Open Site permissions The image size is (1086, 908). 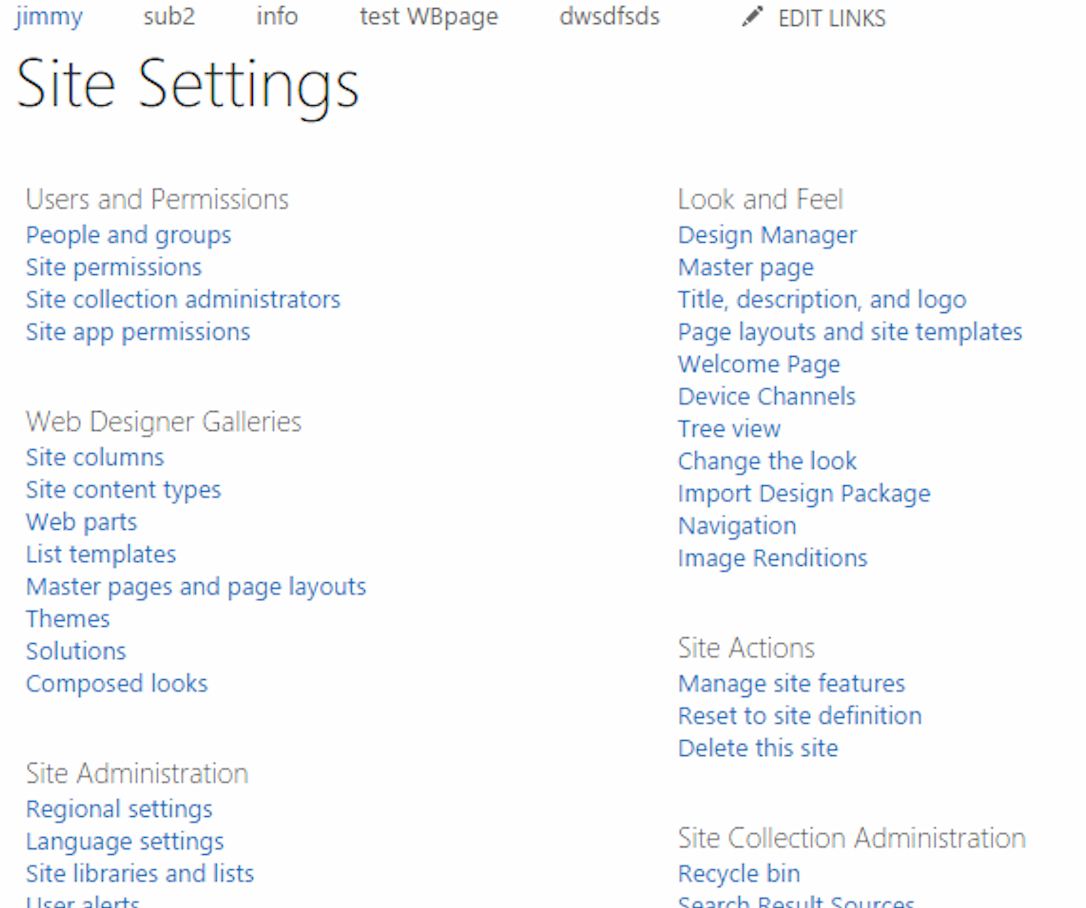click(113, 267)
